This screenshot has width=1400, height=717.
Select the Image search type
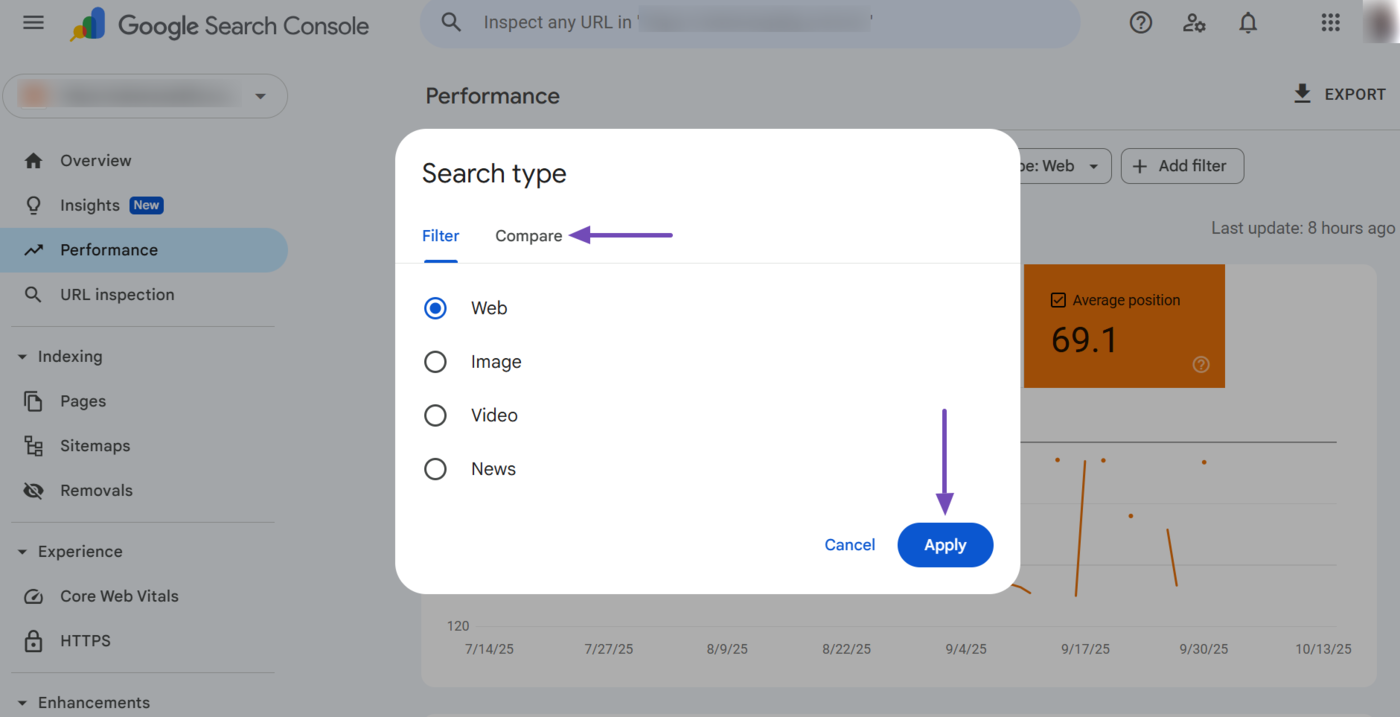click(x=435, y=362)
